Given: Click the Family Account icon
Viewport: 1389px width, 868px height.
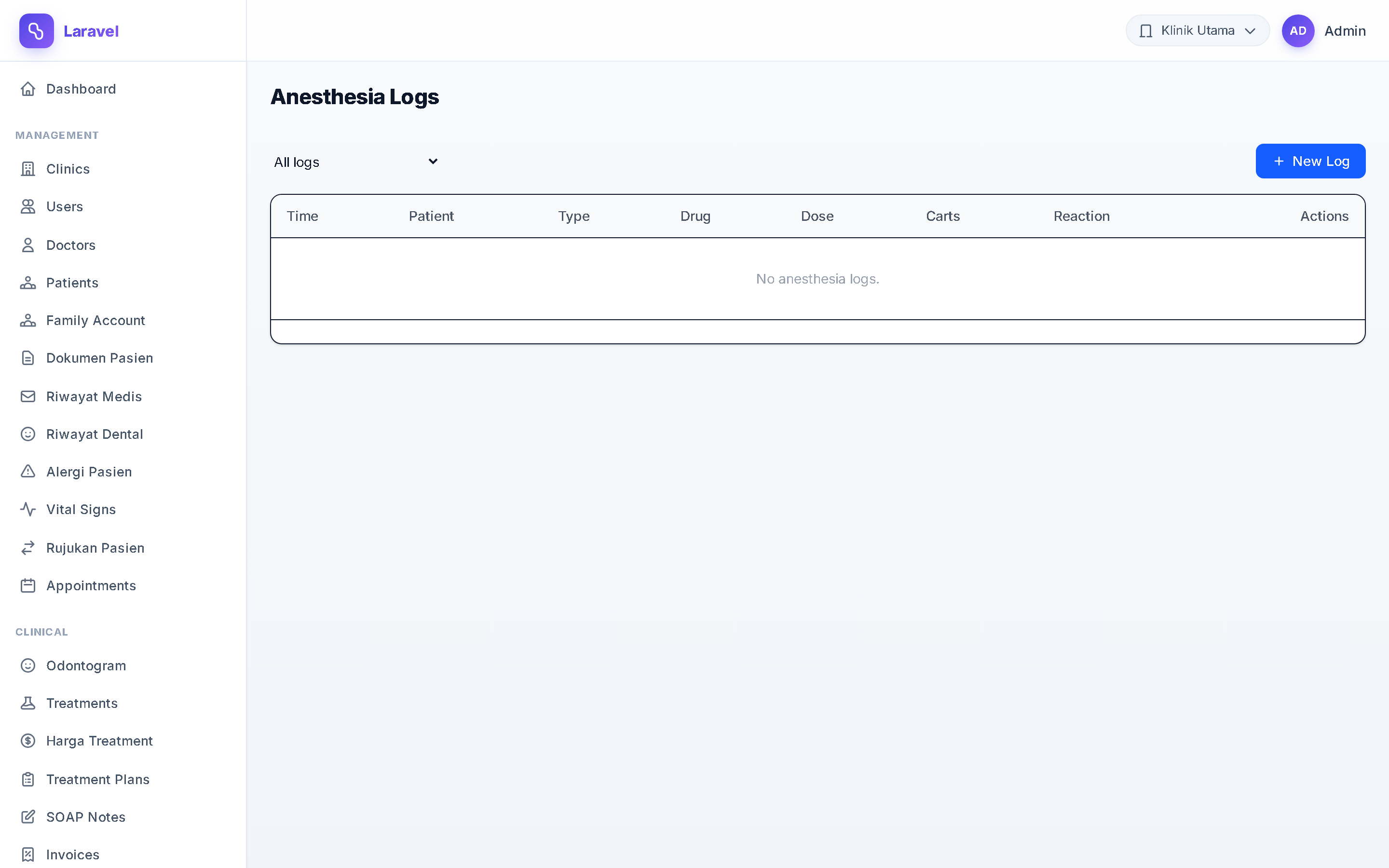Looking at the screenshot, I should 27,320.
